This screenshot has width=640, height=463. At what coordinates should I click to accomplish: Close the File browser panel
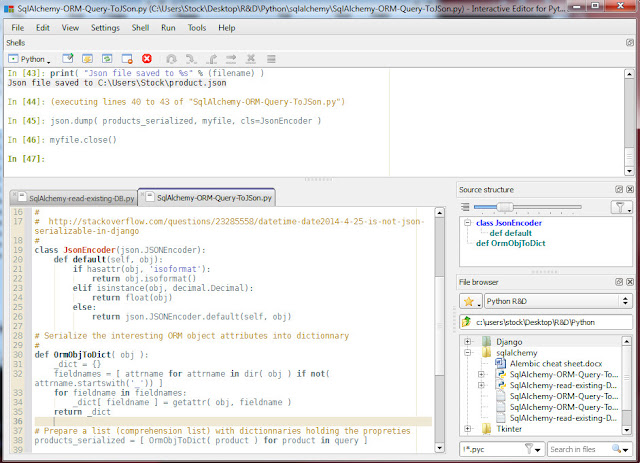630,282
